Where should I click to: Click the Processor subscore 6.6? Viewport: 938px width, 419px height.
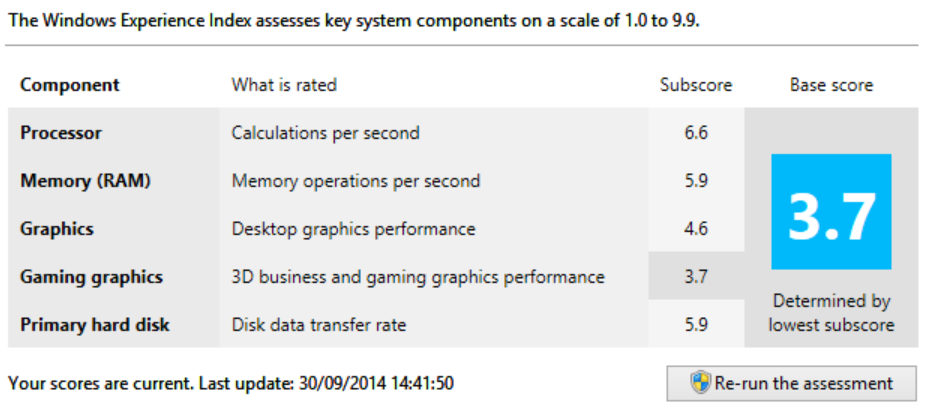pyautogui.click(x=696, y=133)
